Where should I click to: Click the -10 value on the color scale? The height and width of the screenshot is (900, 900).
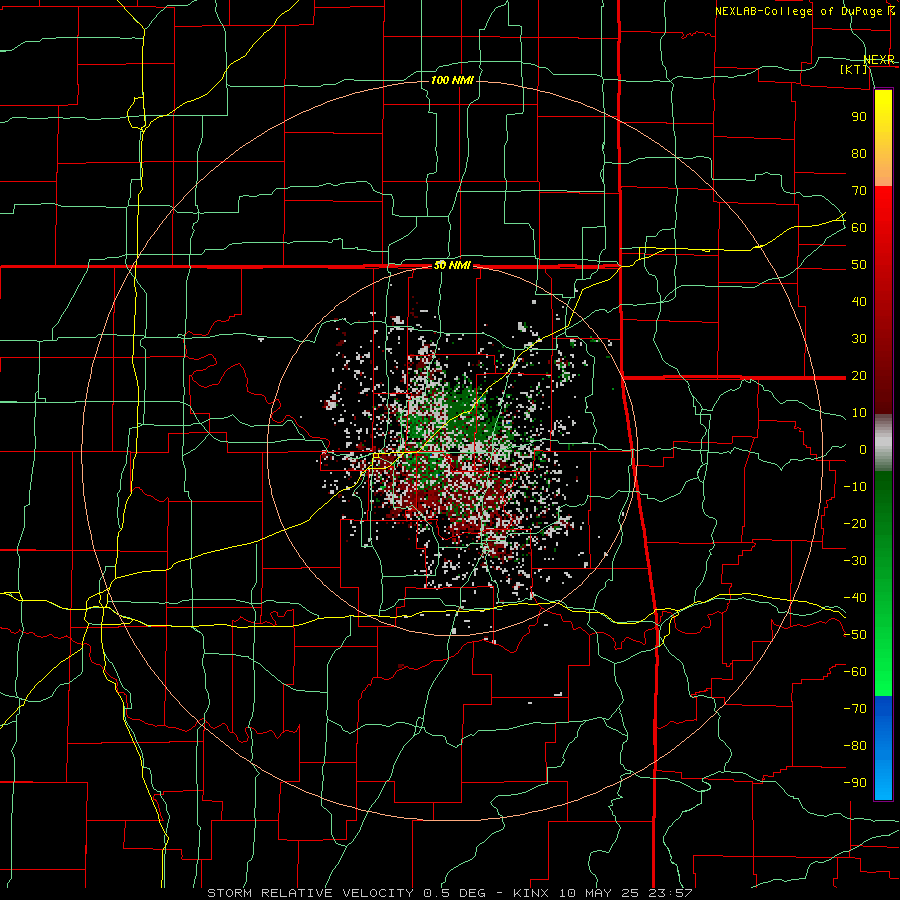click(x=855, y=487)
